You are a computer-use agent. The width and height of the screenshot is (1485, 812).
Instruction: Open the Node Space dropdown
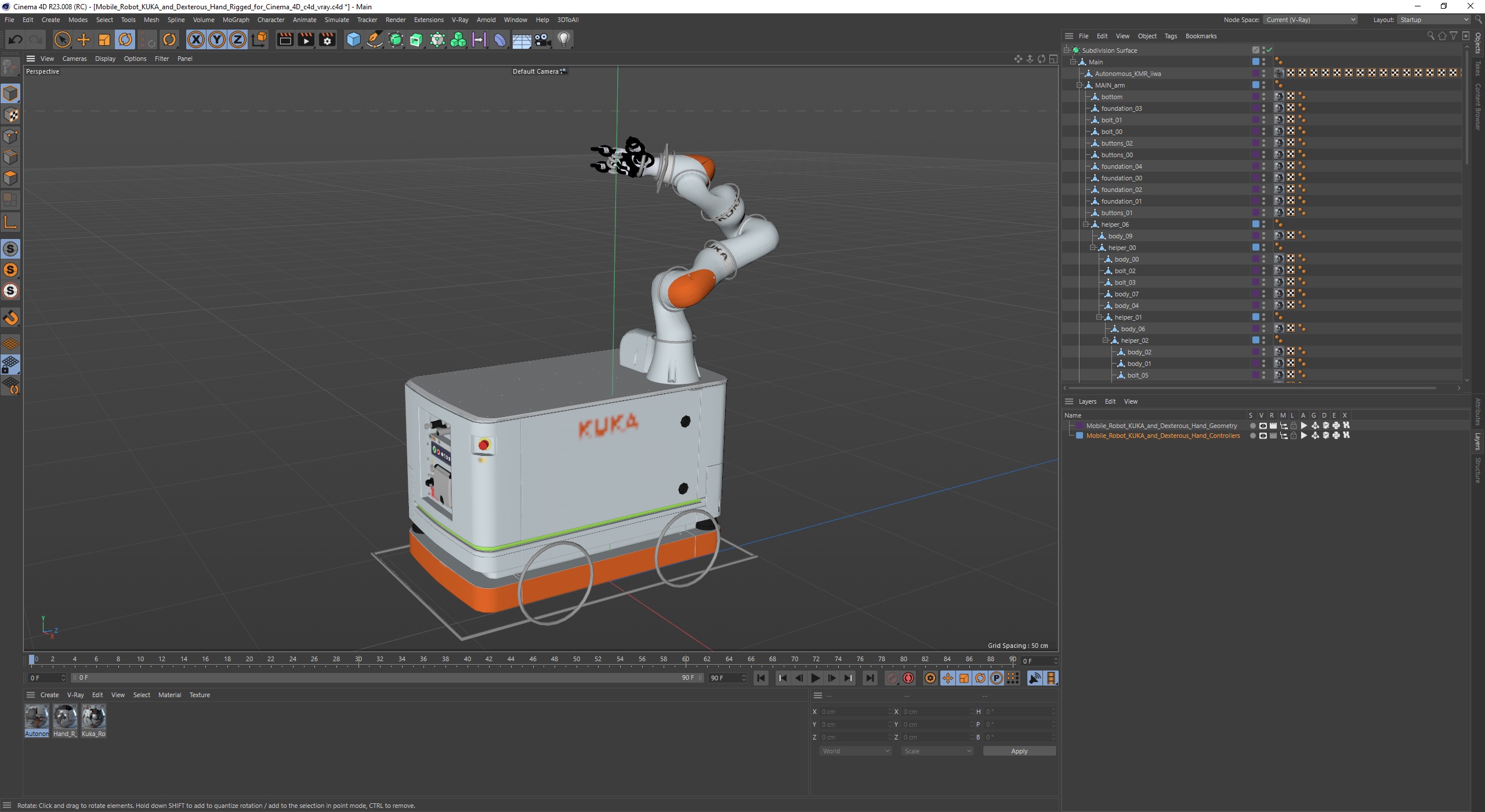click(1310, 20)
